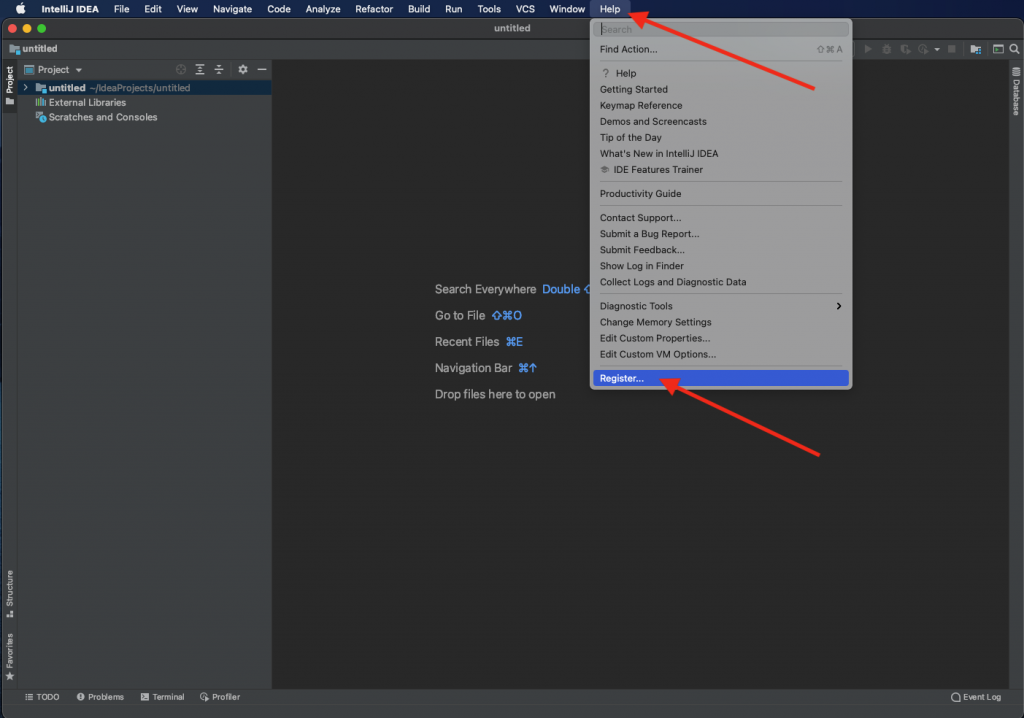The image size is (1024, 718).
Task: Choose Submit a Bug Report...
Action: tap(720, 234)
